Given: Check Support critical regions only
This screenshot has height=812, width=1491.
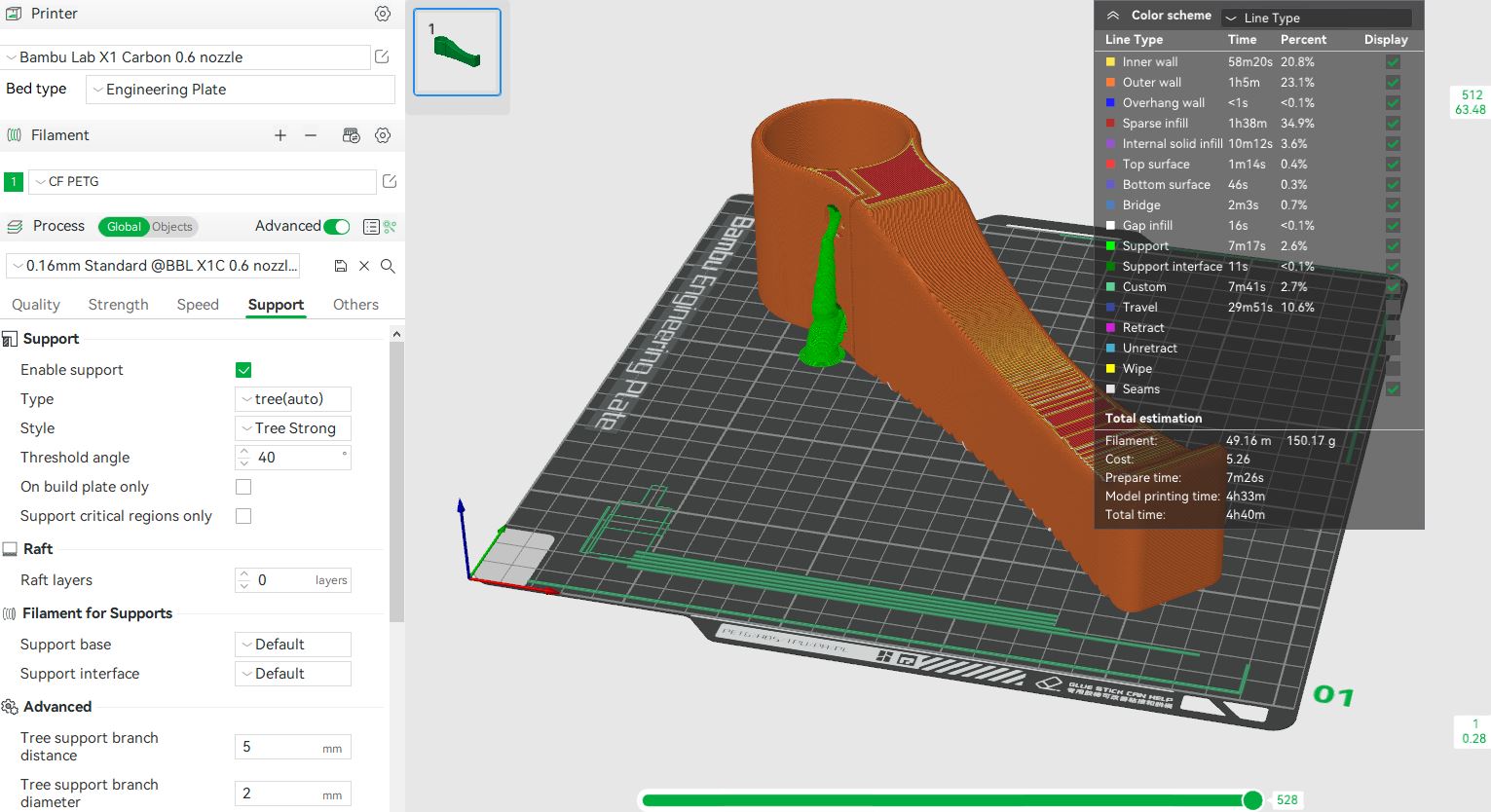Looking at the screenshot, I should click(243, 516).
